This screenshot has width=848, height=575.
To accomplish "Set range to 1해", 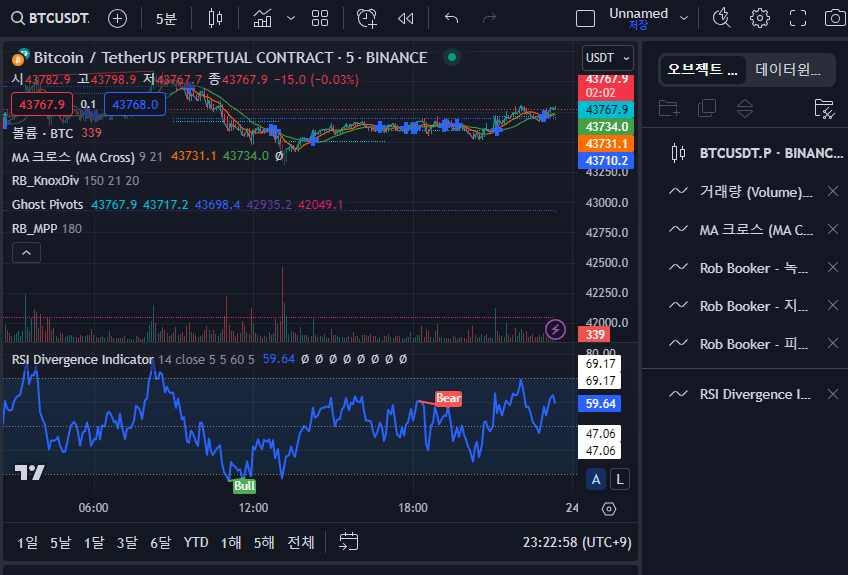I will point(231,543).
